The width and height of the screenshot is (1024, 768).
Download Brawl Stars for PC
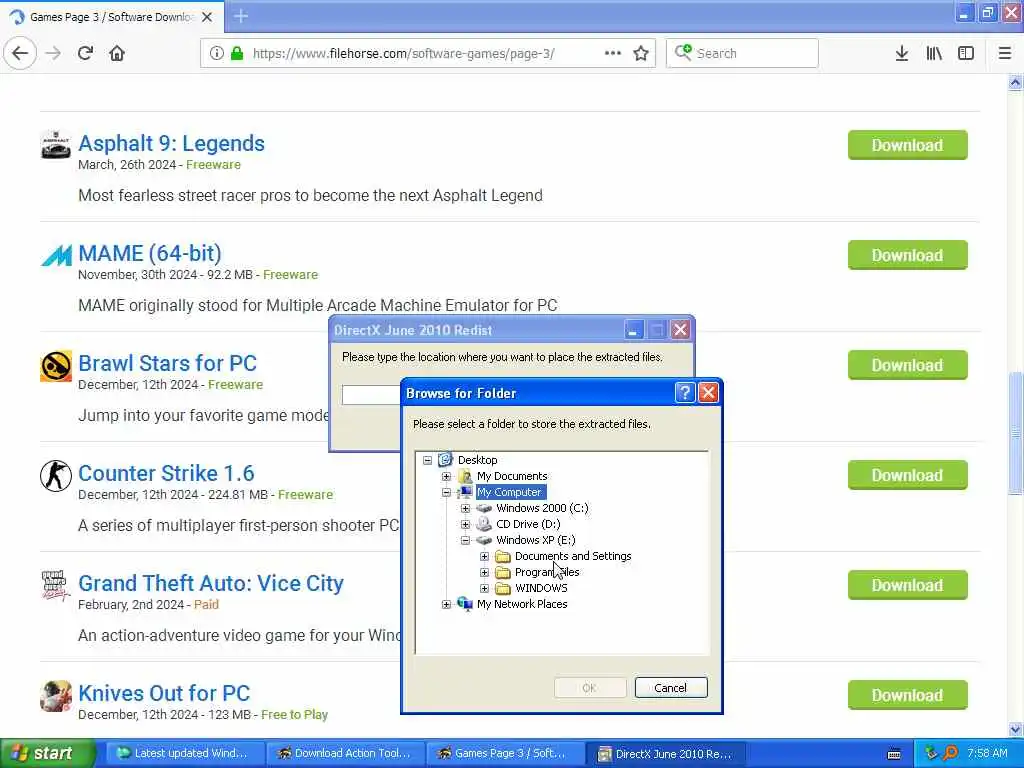coord(907,365)
